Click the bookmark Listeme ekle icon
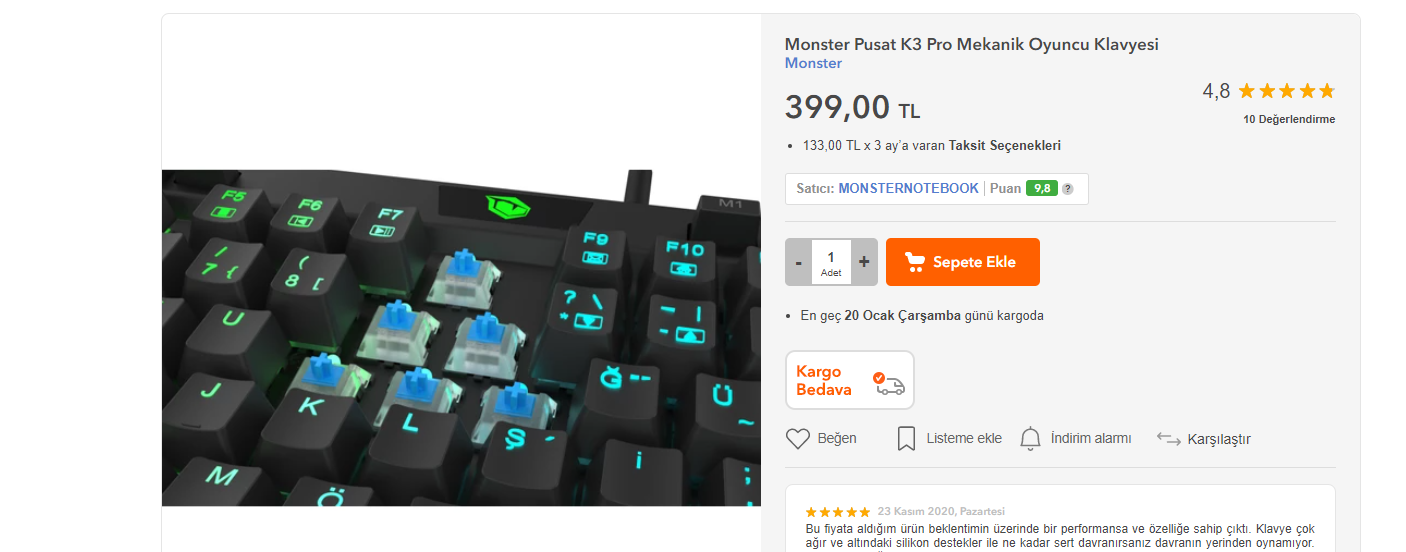The image size is (1406, 552). [906, 438]
